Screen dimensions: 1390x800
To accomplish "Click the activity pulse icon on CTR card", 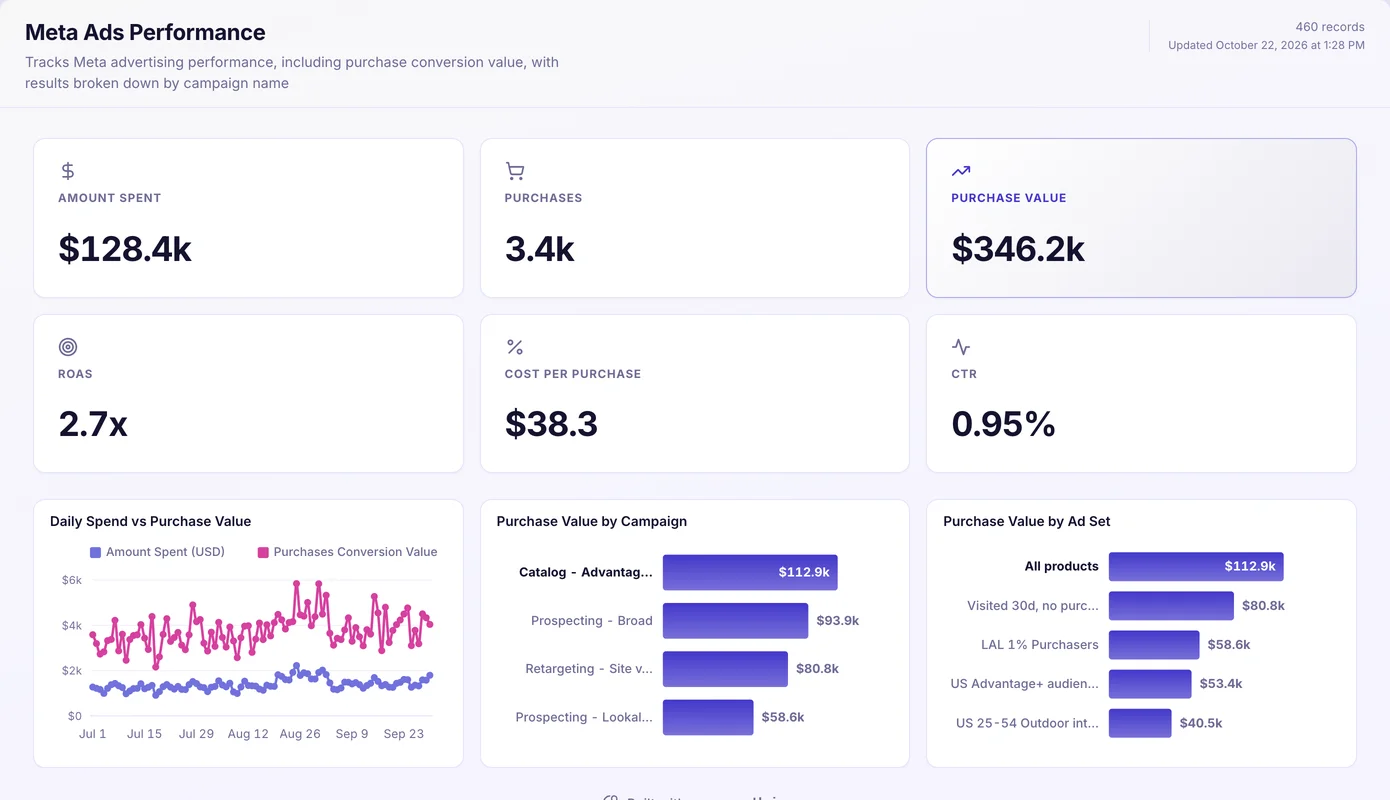I will [961, 347].
